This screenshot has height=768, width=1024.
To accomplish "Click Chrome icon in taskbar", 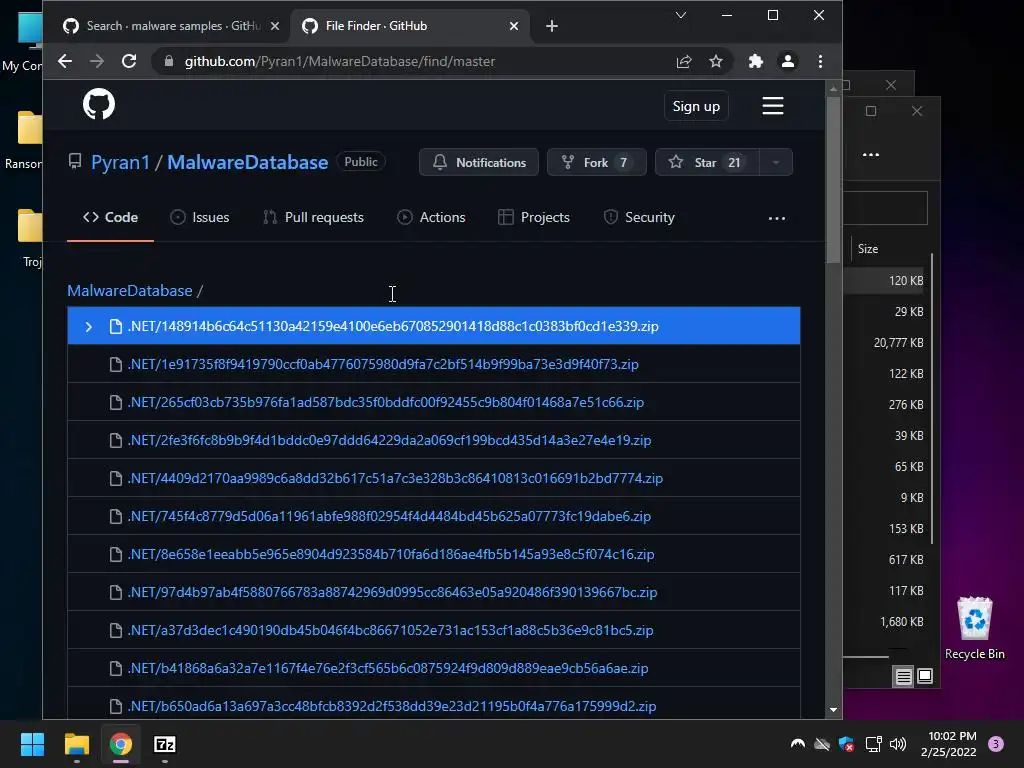I will [x=121, y=744].
